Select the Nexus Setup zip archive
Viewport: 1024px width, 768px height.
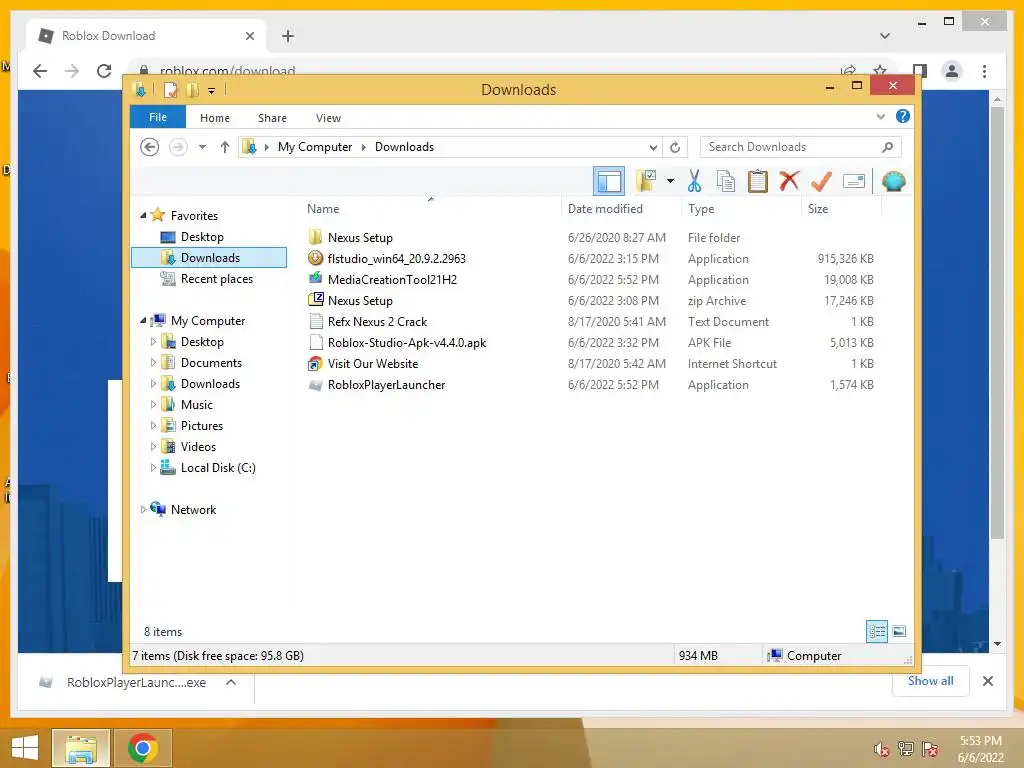pos(360,300)
